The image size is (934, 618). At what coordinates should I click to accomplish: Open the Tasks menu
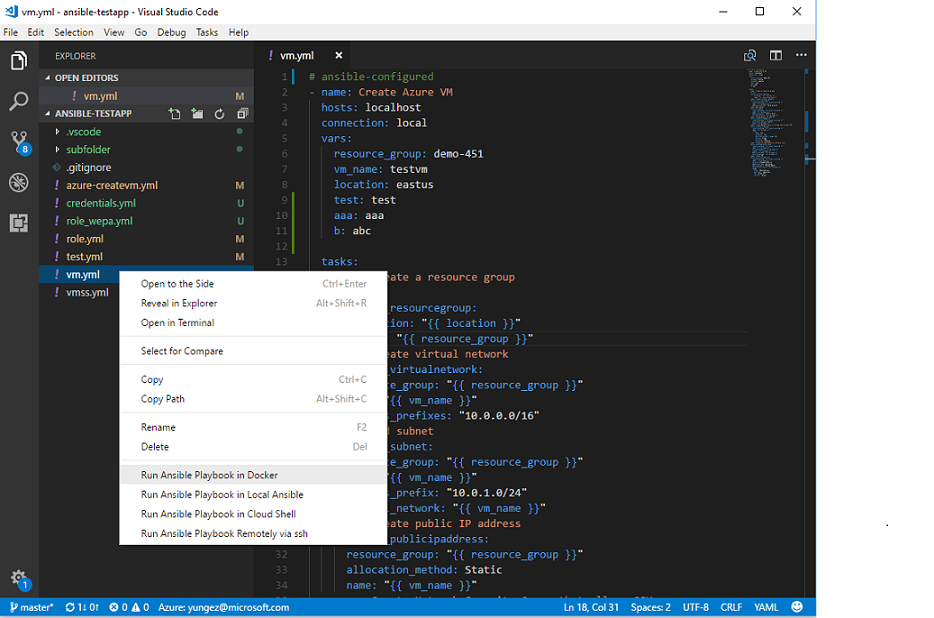point(207,32)
